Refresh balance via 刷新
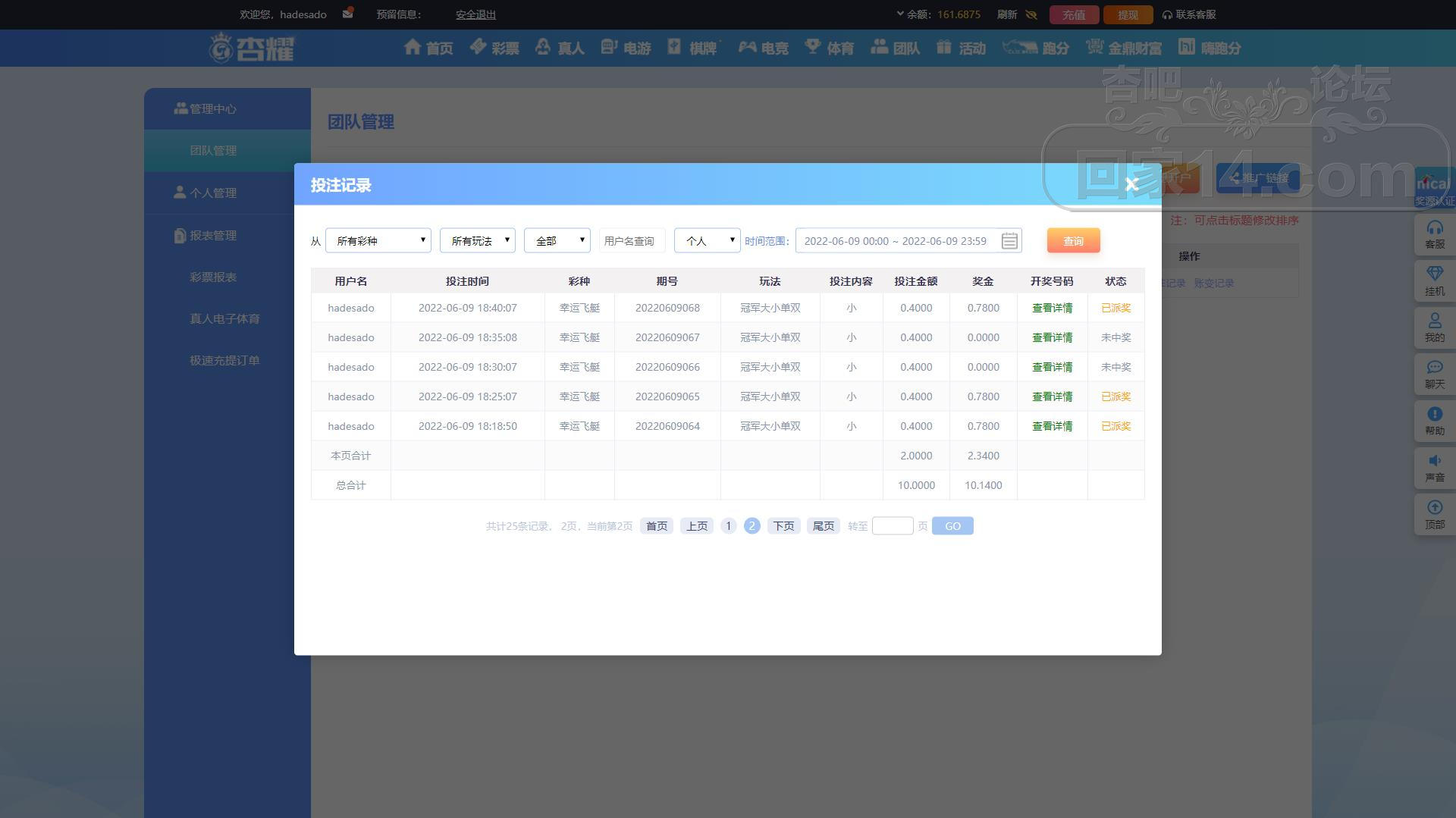Screen dimensions: 1456x818 tap(1007, 14)
